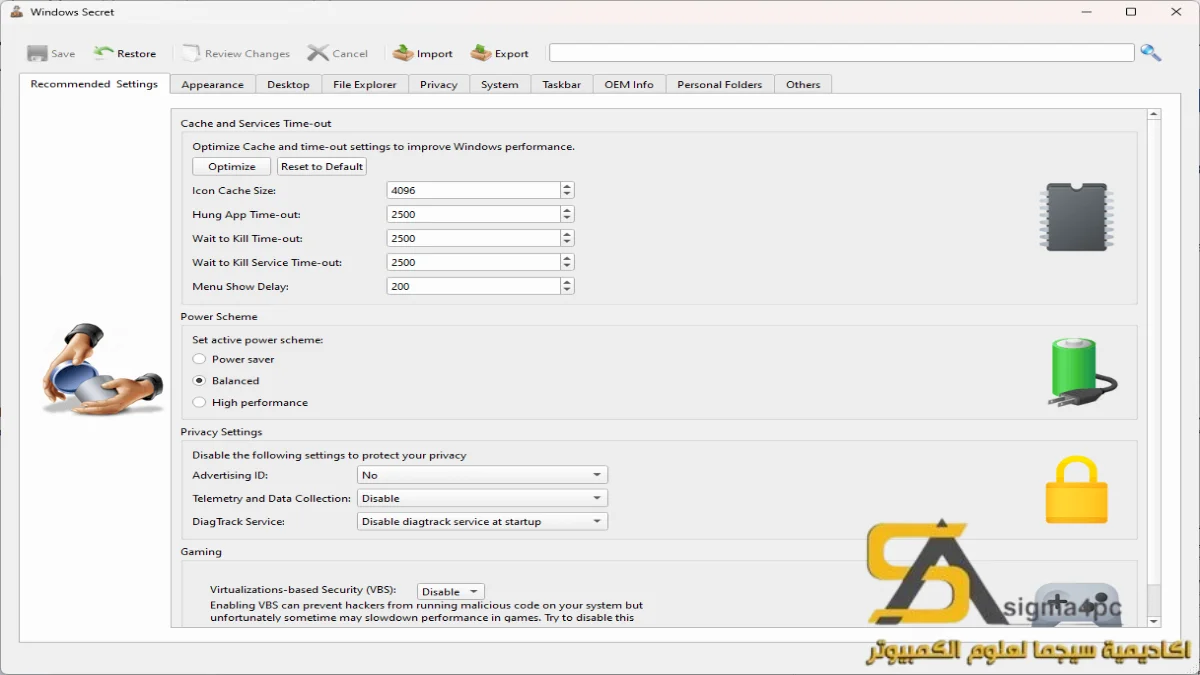Click the Optimize button
1200x675 pixels.
(232, 166)
